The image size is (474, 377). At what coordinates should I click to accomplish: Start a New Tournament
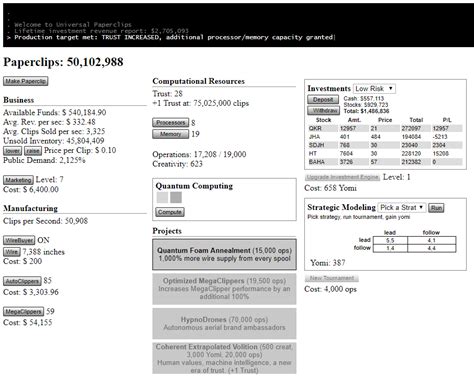[332, 278]
